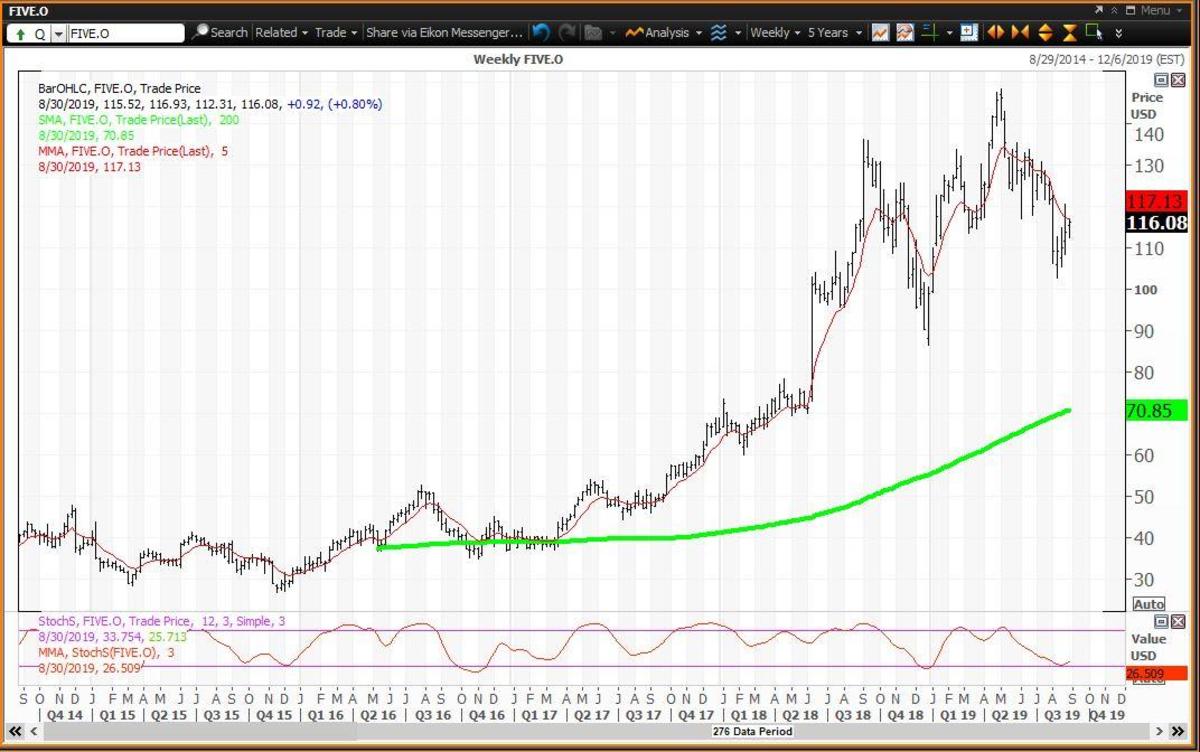Click the green crosshair tool icon
Viewport: 1200px width, 752px height.
point(929,32)
